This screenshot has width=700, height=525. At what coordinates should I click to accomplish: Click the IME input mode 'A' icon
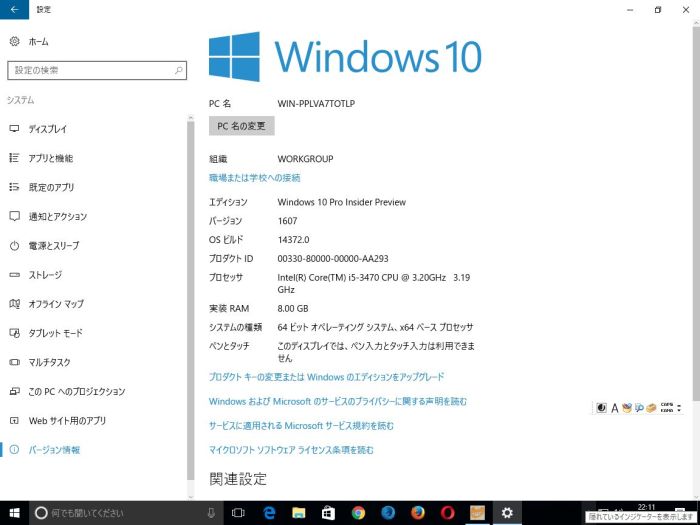tap(614, 408)
